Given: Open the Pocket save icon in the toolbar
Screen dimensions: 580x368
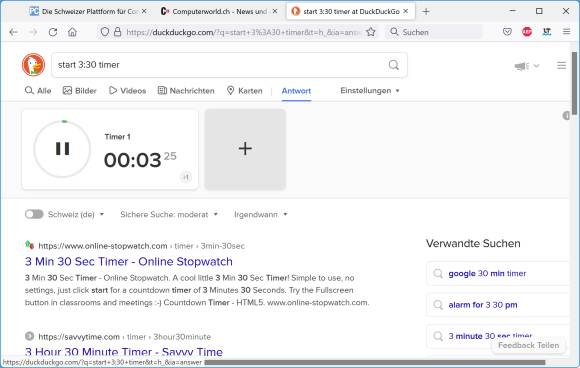Looking at the screenshot, I should coord(507,32).
